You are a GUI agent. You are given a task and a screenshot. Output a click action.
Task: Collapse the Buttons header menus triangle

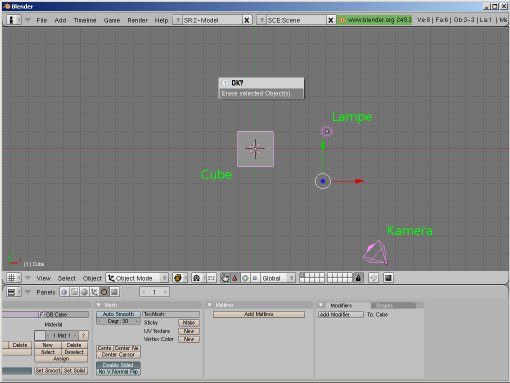click(28, 292)
